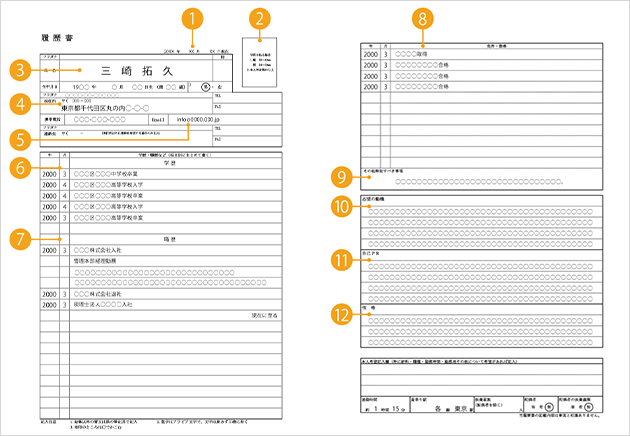Select orange marker 5 for email field
This screenshot has width=630, height=436.
click(18, 135)
